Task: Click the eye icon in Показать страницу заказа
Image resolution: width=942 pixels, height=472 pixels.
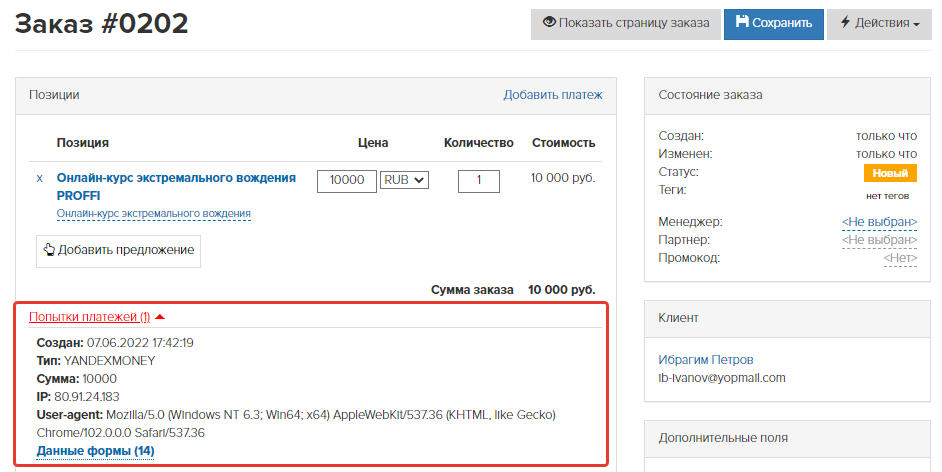Action: click(x=549, y=22)
